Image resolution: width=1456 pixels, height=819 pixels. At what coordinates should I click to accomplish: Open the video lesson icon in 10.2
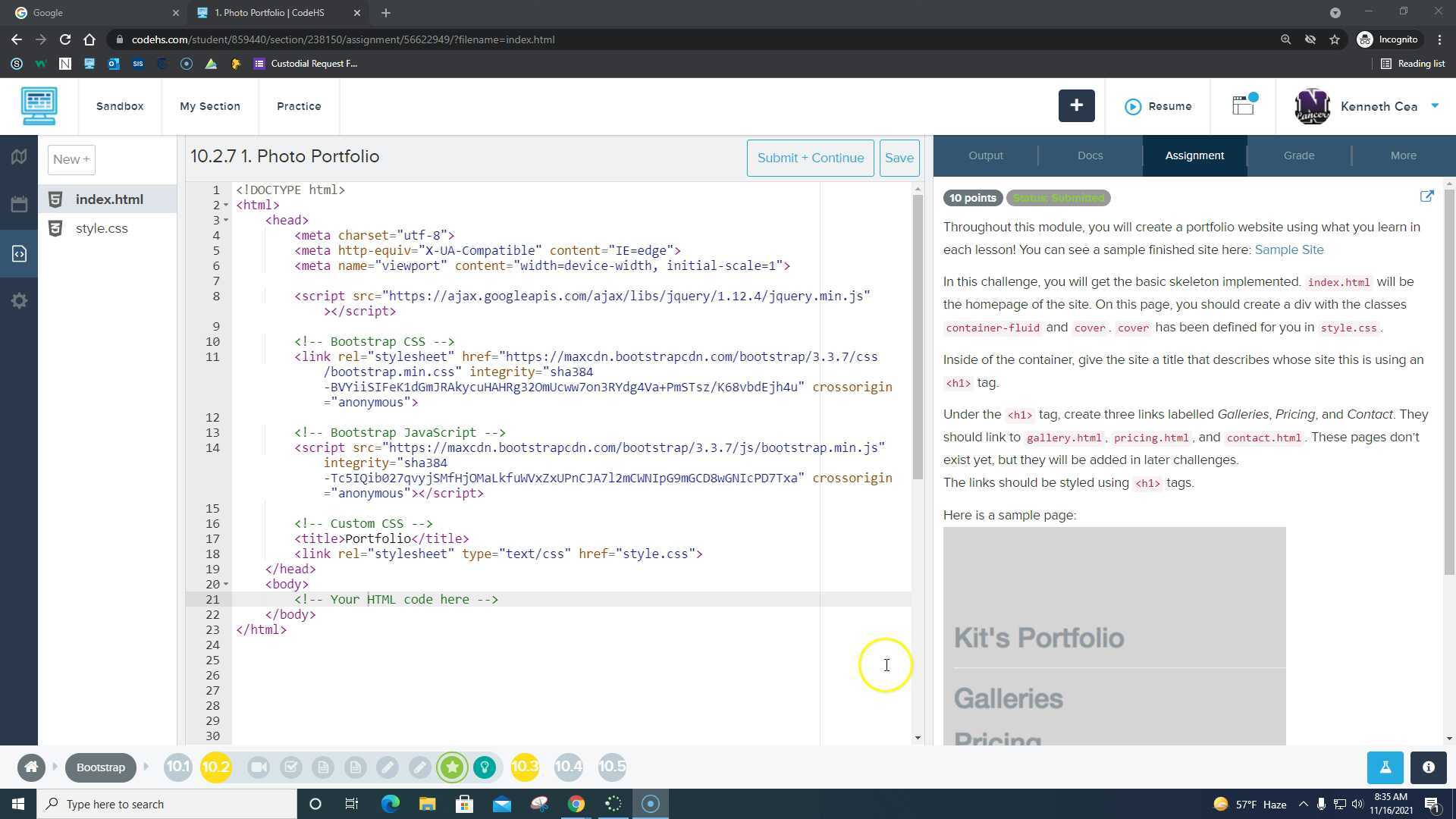[259, 767]
